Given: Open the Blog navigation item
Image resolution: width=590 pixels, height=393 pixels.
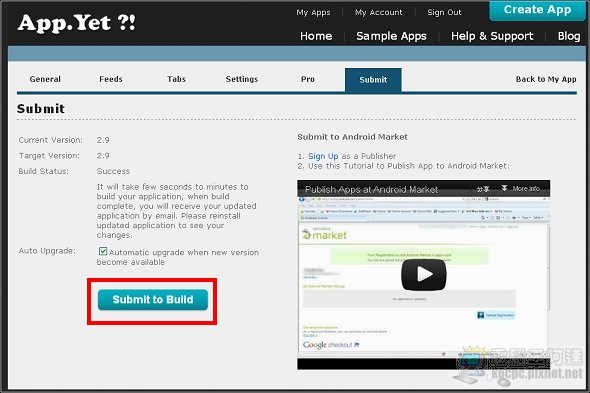Looking at the screenshot, I should coord(569,36).
